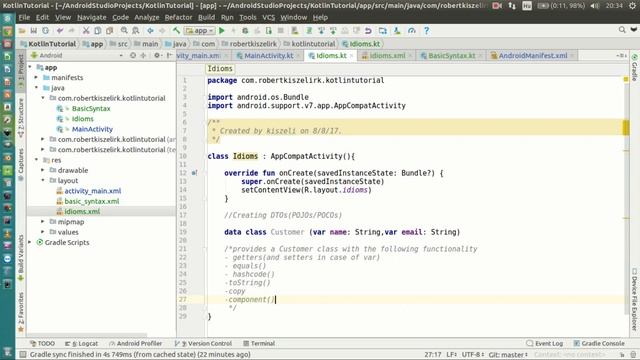Switch to the idioms.xml editor tab
This screenshot has height=360, width=640.
[x=387, y=56]
